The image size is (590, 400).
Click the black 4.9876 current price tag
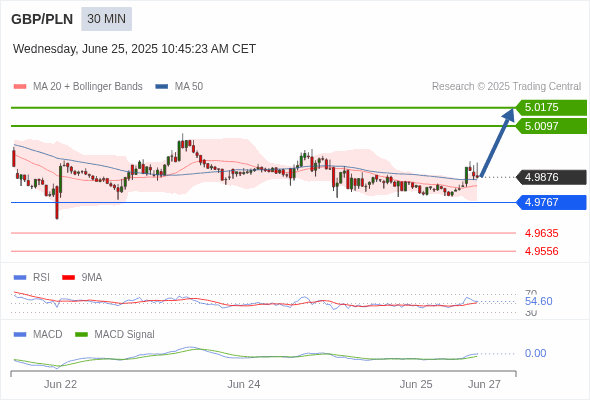551,177
